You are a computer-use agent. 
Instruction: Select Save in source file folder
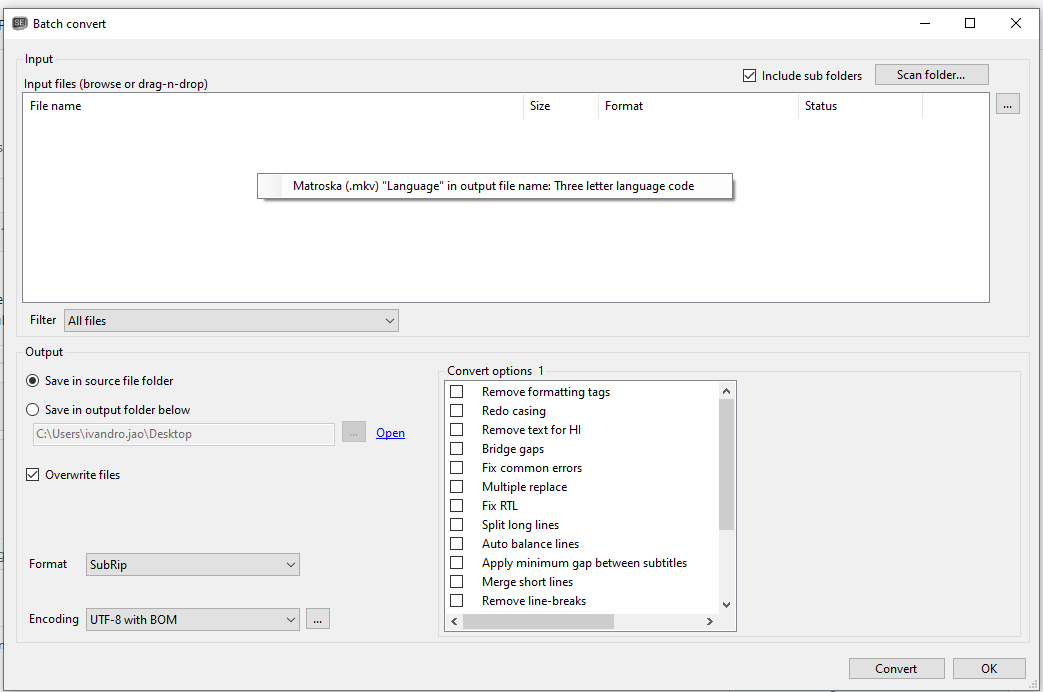pyautogui.click(x=31, y=380)
